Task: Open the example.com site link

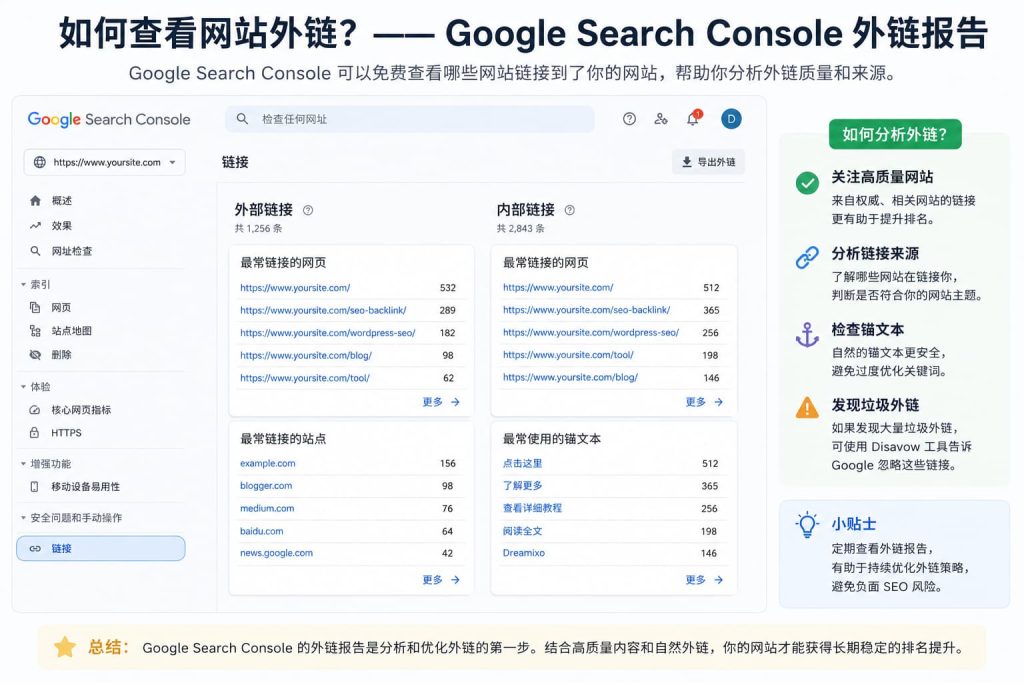Action: click(x=268, y=464)
